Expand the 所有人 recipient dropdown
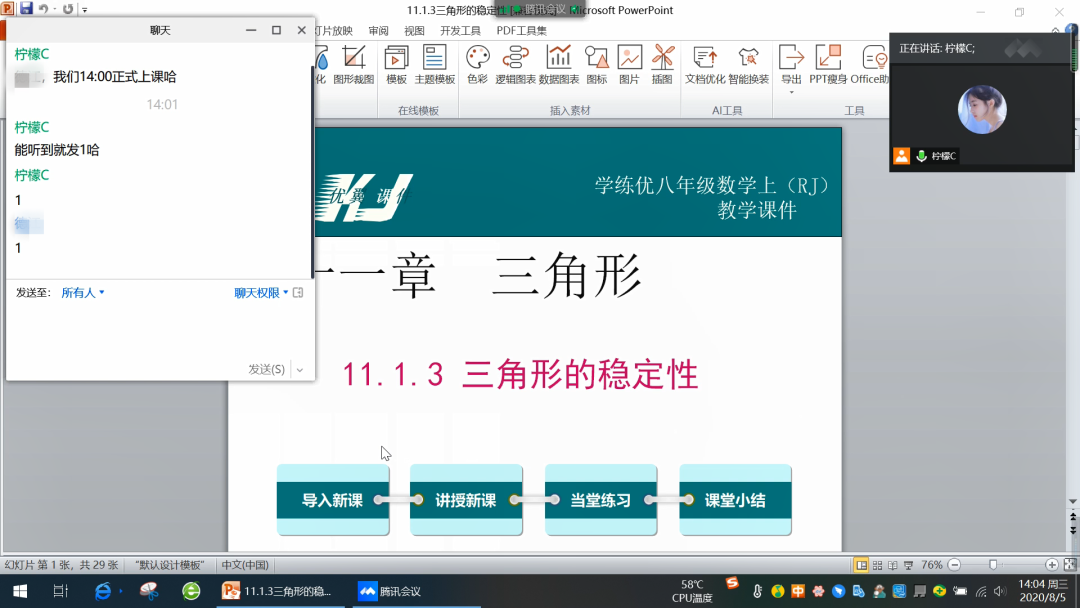This screenshot has height=608, width=1080. coord(83,293)
